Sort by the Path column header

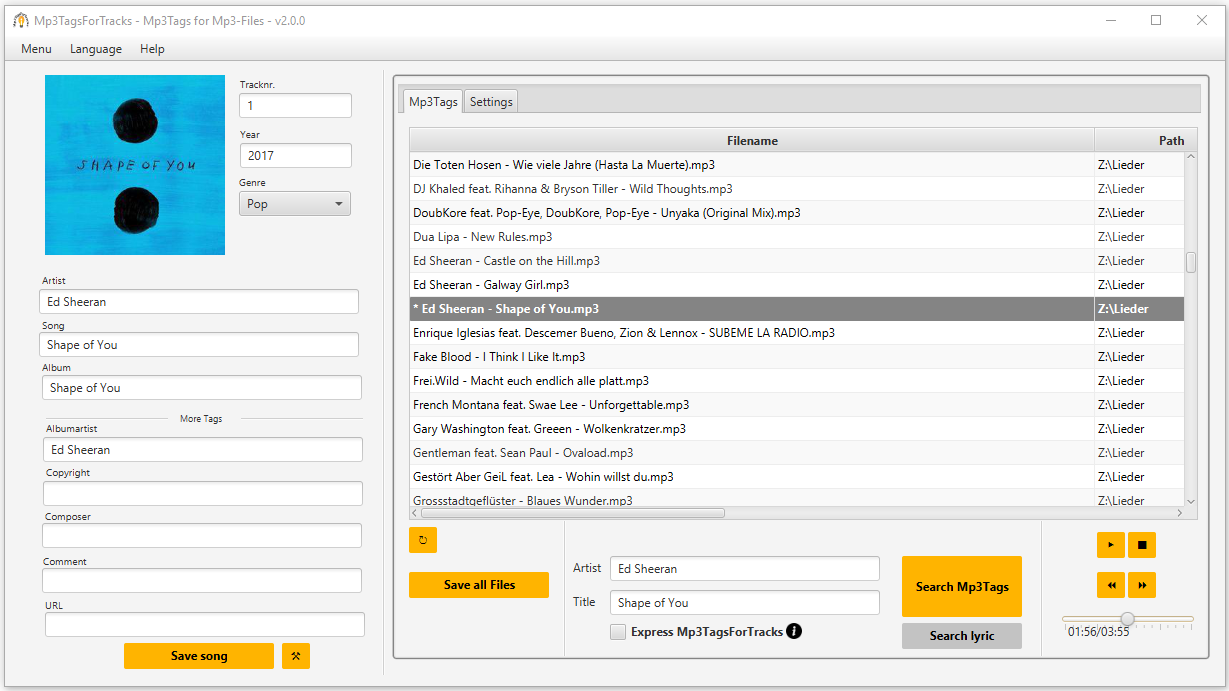pos(1146,140)
